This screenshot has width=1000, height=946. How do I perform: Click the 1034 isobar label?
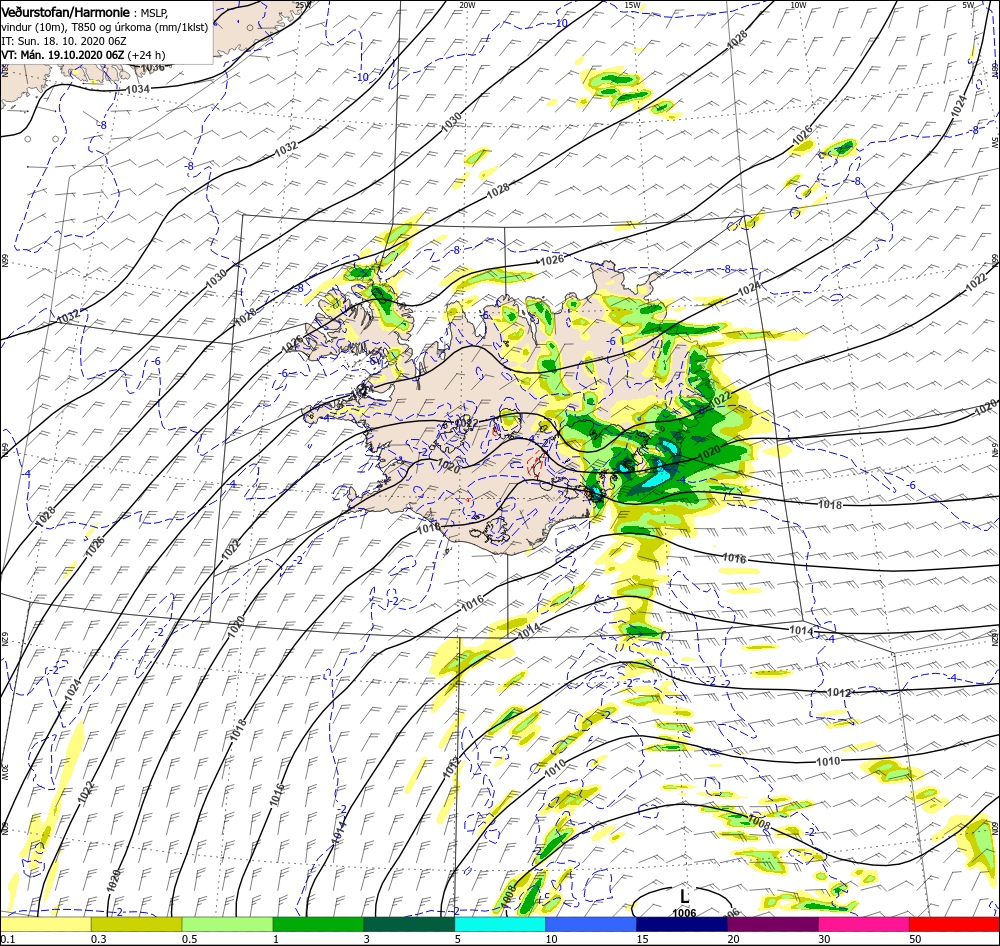click(x=138, y=89)
